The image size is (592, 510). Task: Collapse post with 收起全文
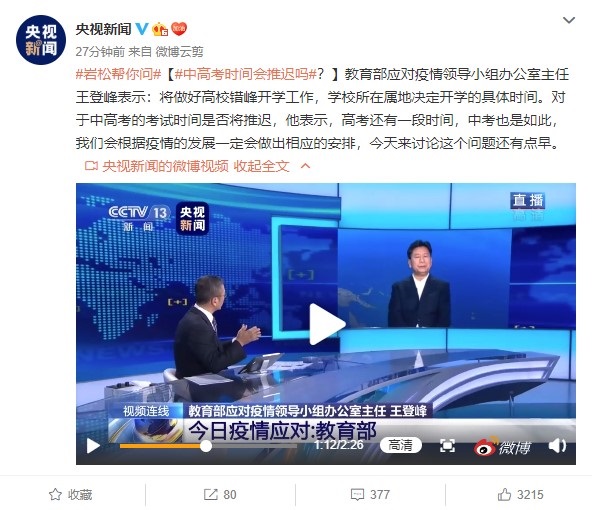pos(261,166)
